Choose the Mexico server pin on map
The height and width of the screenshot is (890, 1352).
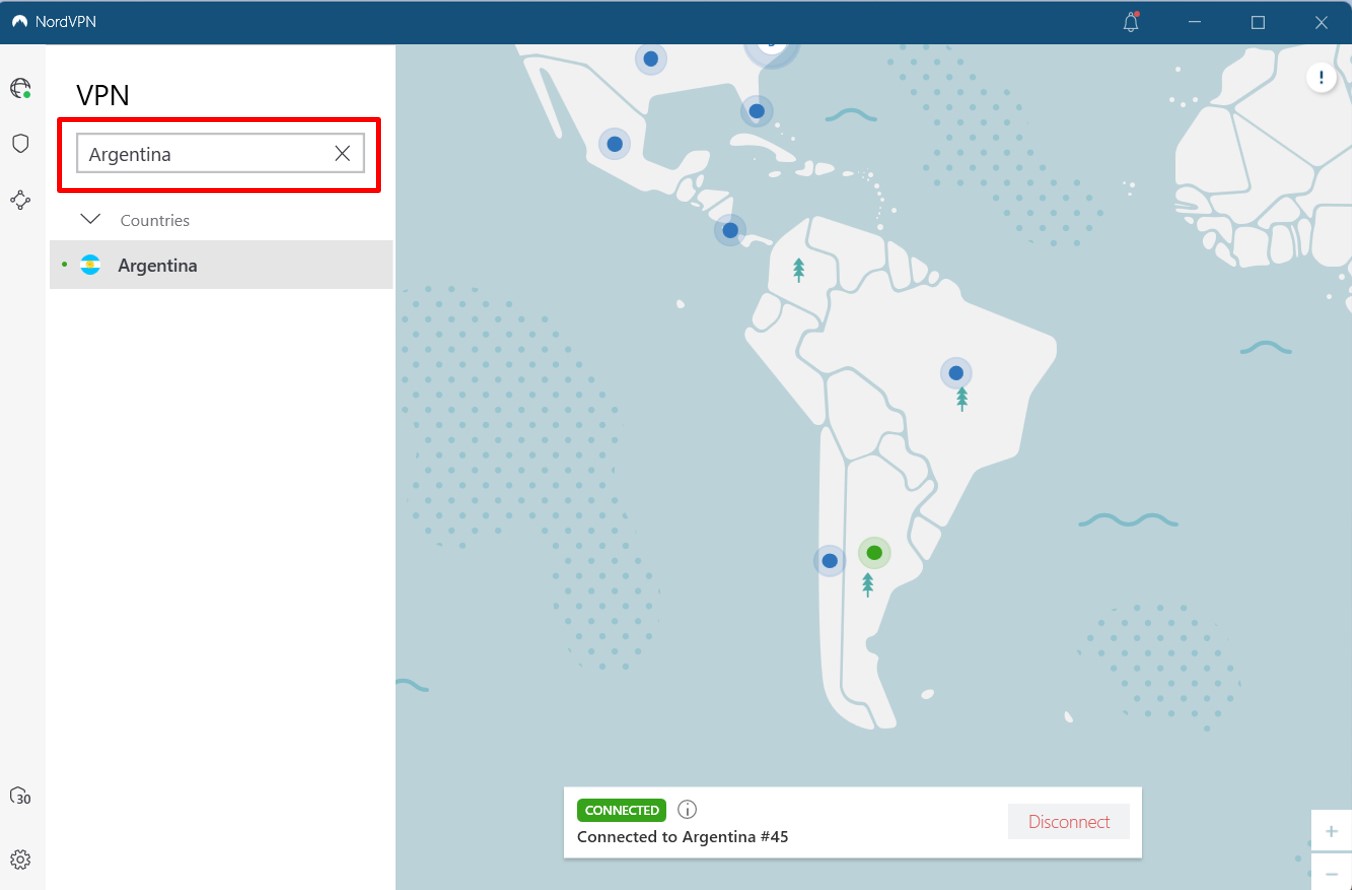click(x=614, y=144)
